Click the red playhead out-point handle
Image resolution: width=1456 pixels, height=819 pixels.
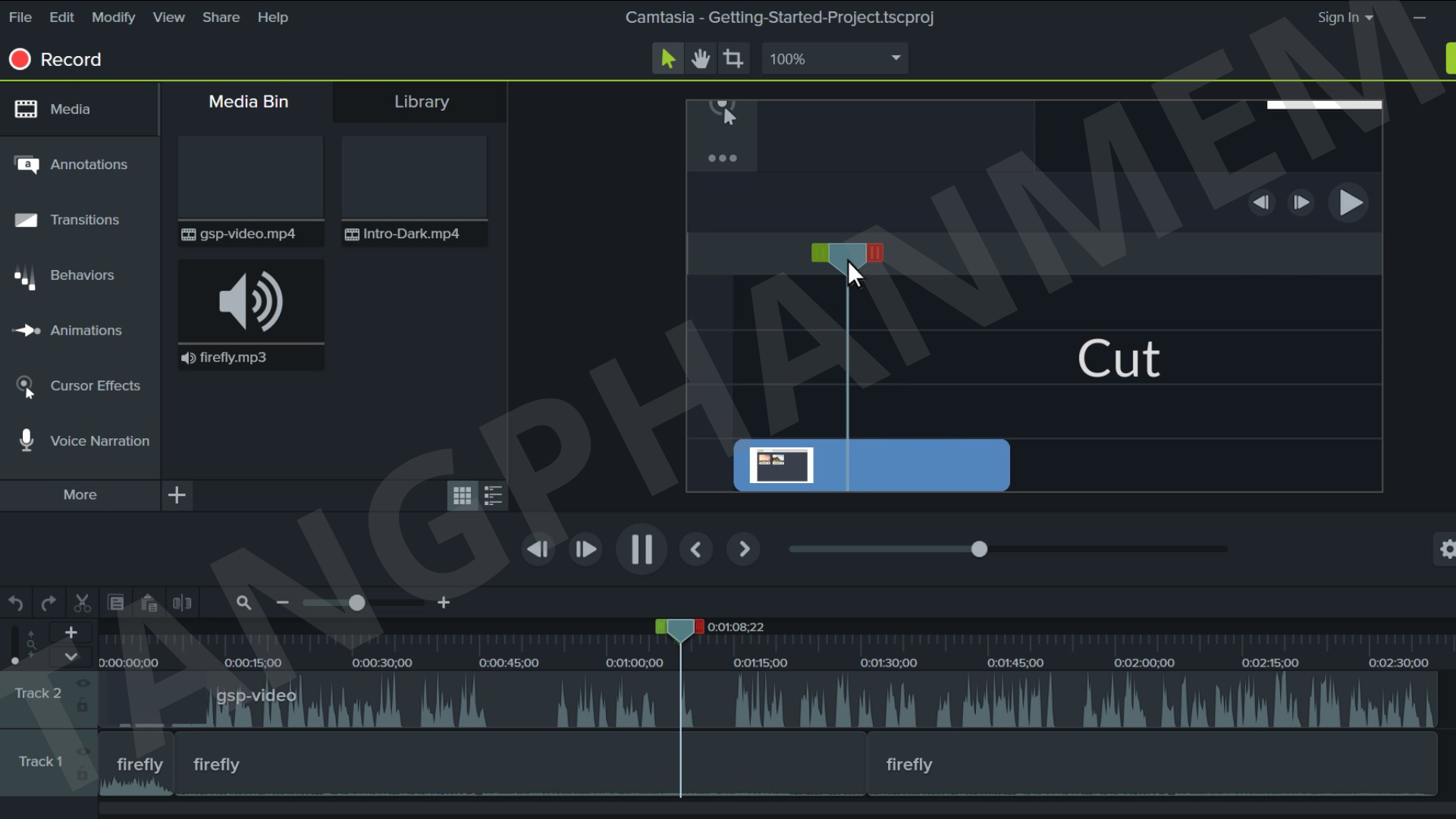pos(700,626)
